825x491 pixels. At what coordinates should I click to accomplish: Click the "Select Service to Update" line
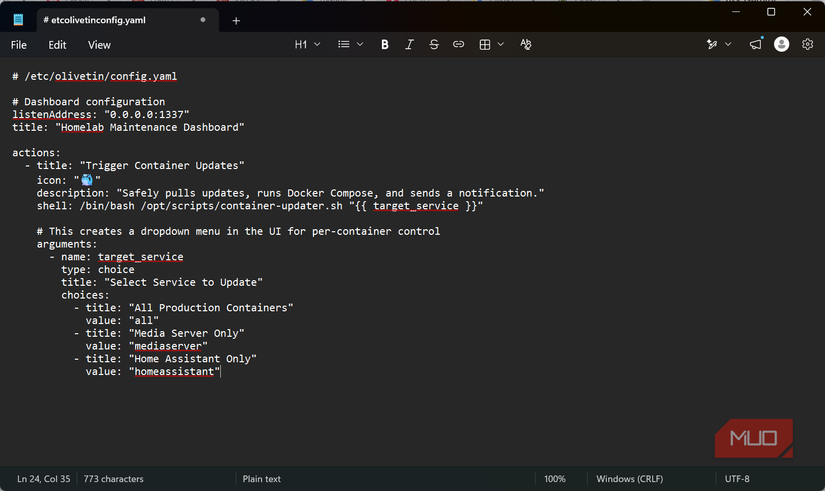[x=162, y=283]
